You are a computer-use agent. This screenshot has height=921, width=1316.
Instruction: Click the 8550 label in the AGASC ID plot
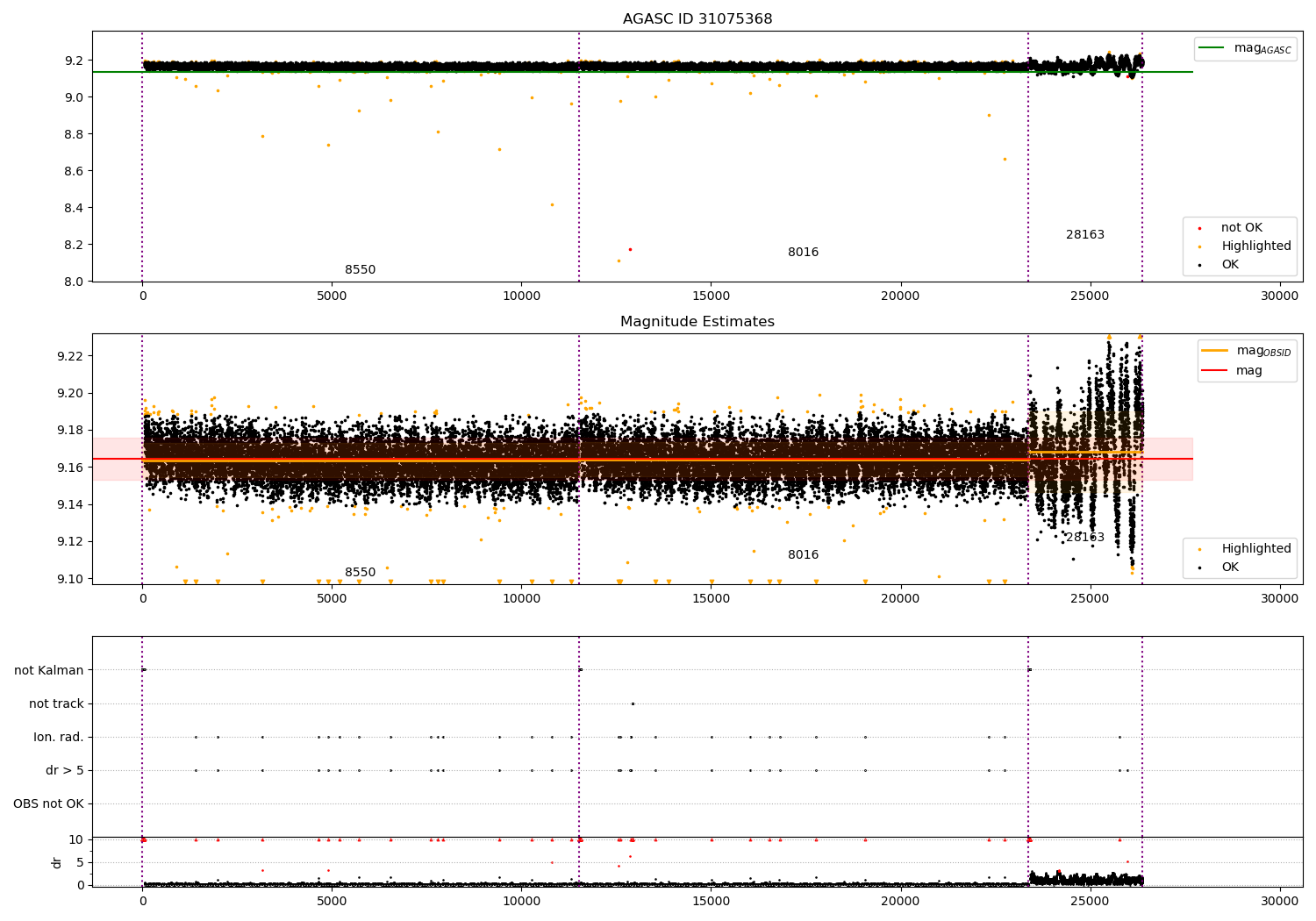click(360, 270)
